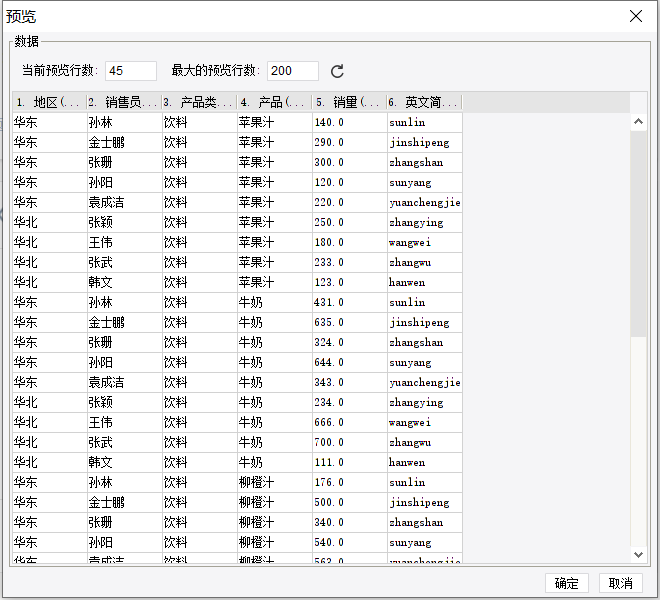
Task: Select column header 4. 产品
Action: tap(274, 102)
